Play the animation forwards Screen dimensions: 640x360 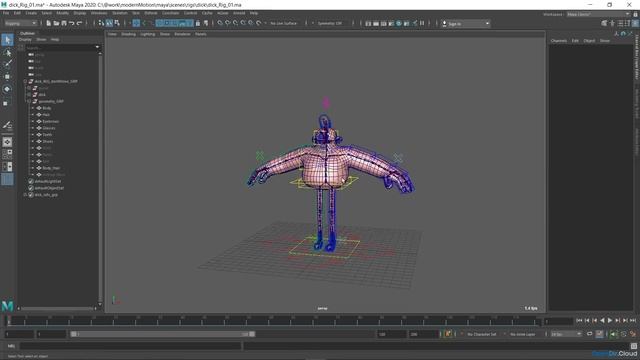point(610,321)
